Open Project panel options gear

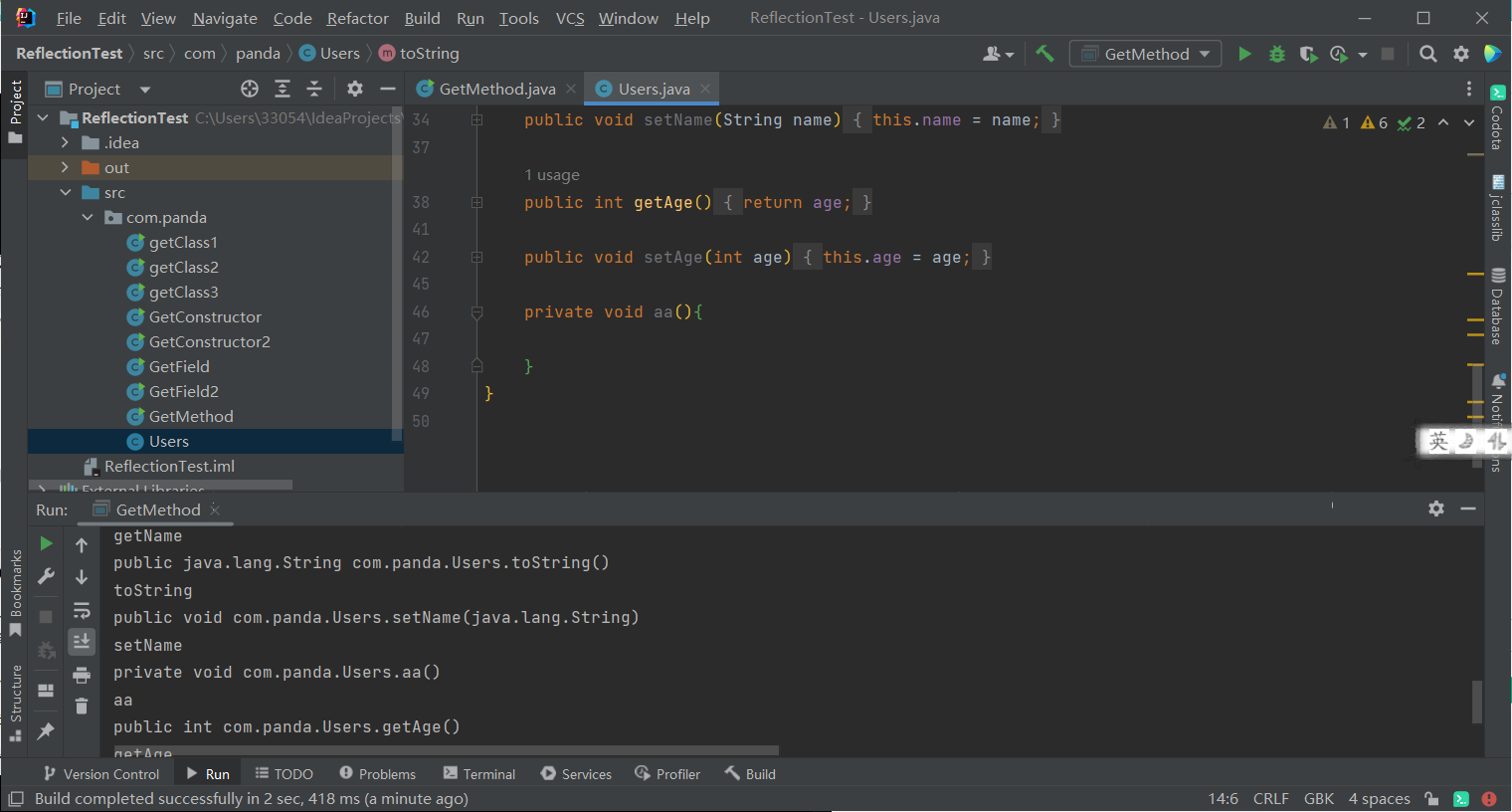click(355, 89)
